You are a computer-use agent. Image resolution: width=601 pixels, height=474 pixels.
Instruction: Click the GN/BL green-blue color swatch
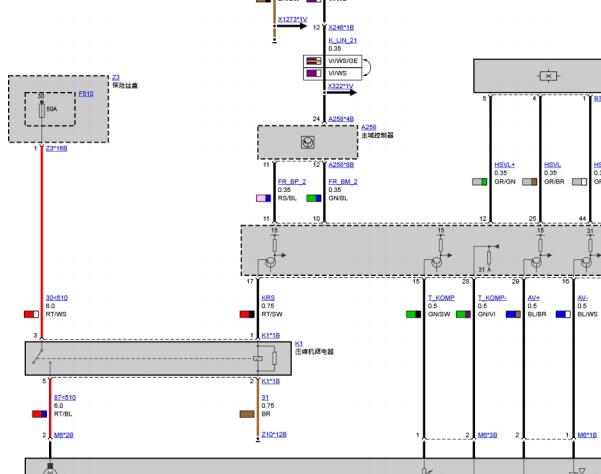[x=314, y=198]
